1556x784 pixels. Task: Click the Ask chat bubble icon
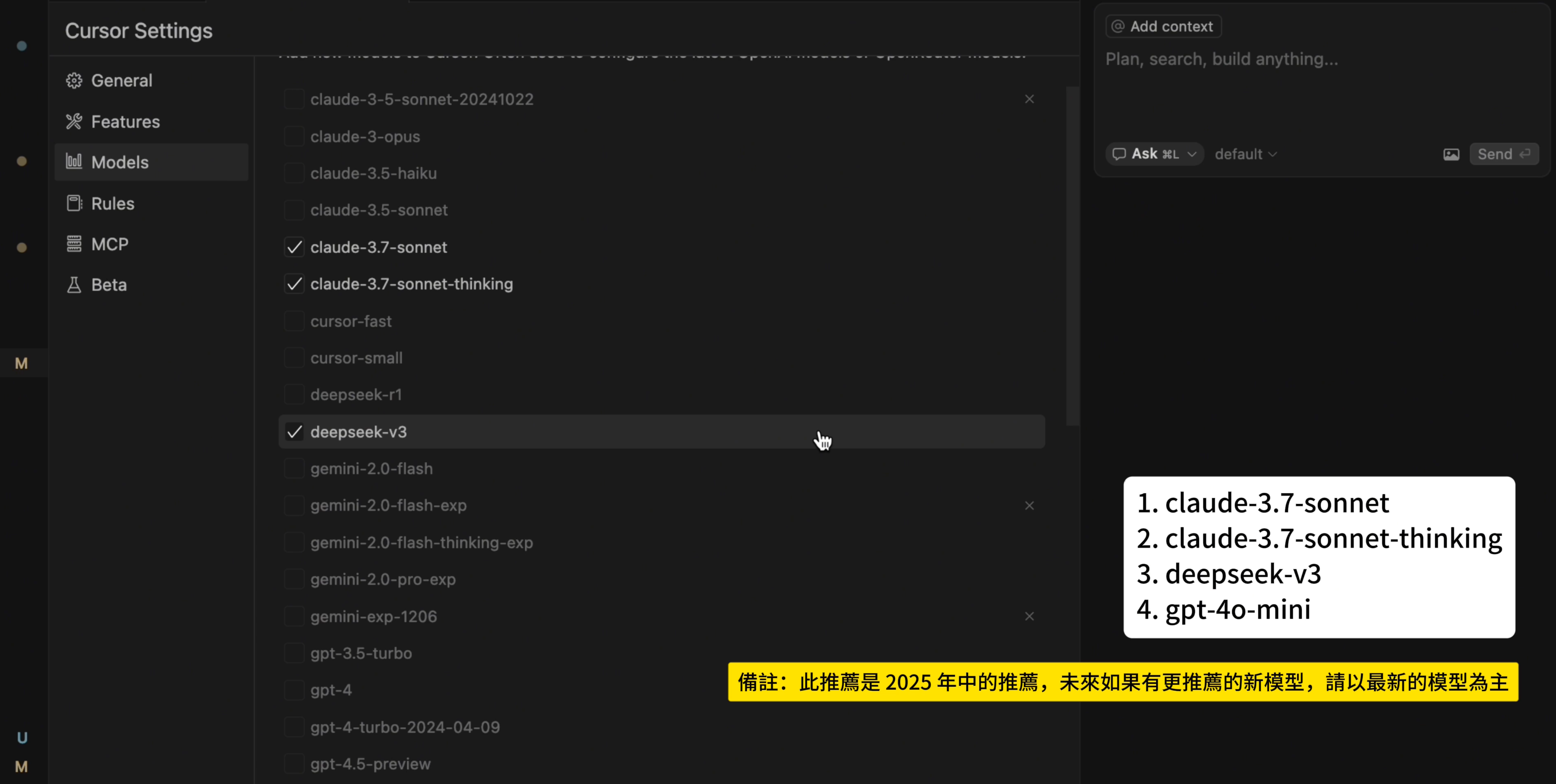coord(1119,154)
